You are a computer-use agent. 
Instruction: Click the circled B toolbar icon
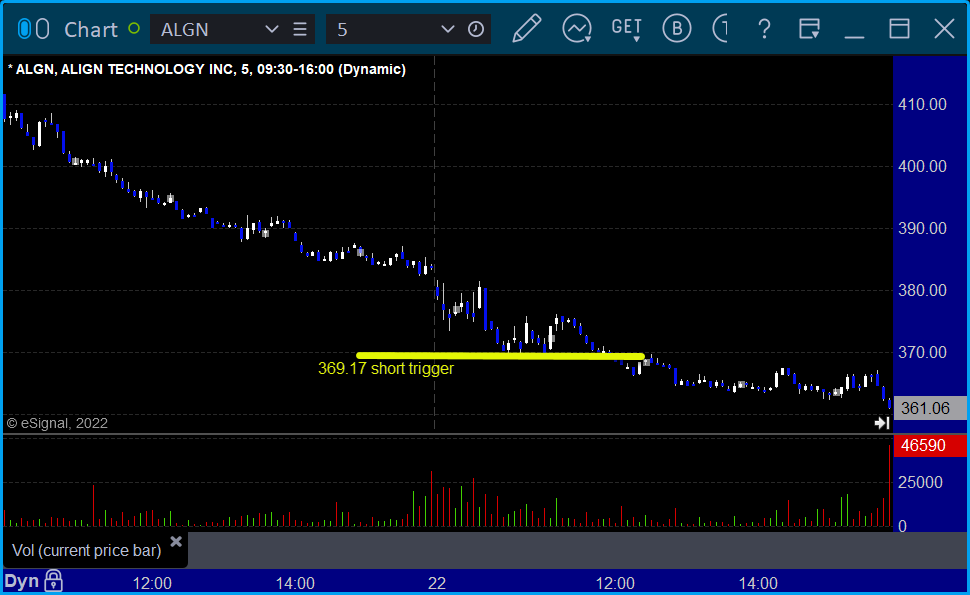677,28
